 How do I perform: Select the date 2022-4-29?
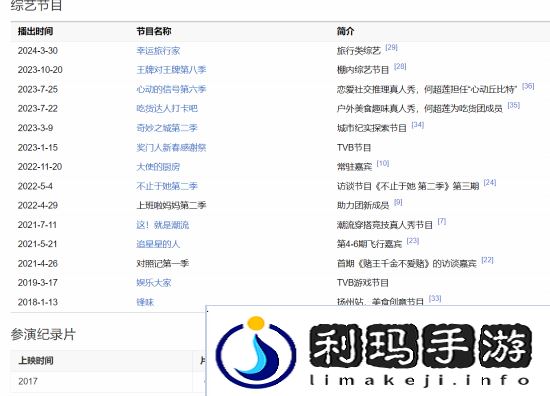(x=38, y=206)
